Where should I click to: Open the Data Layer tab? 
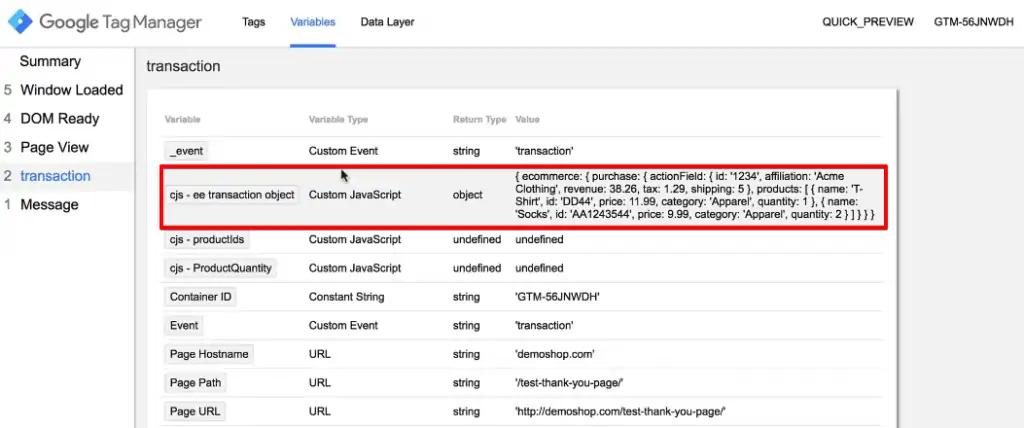[387, 22]
